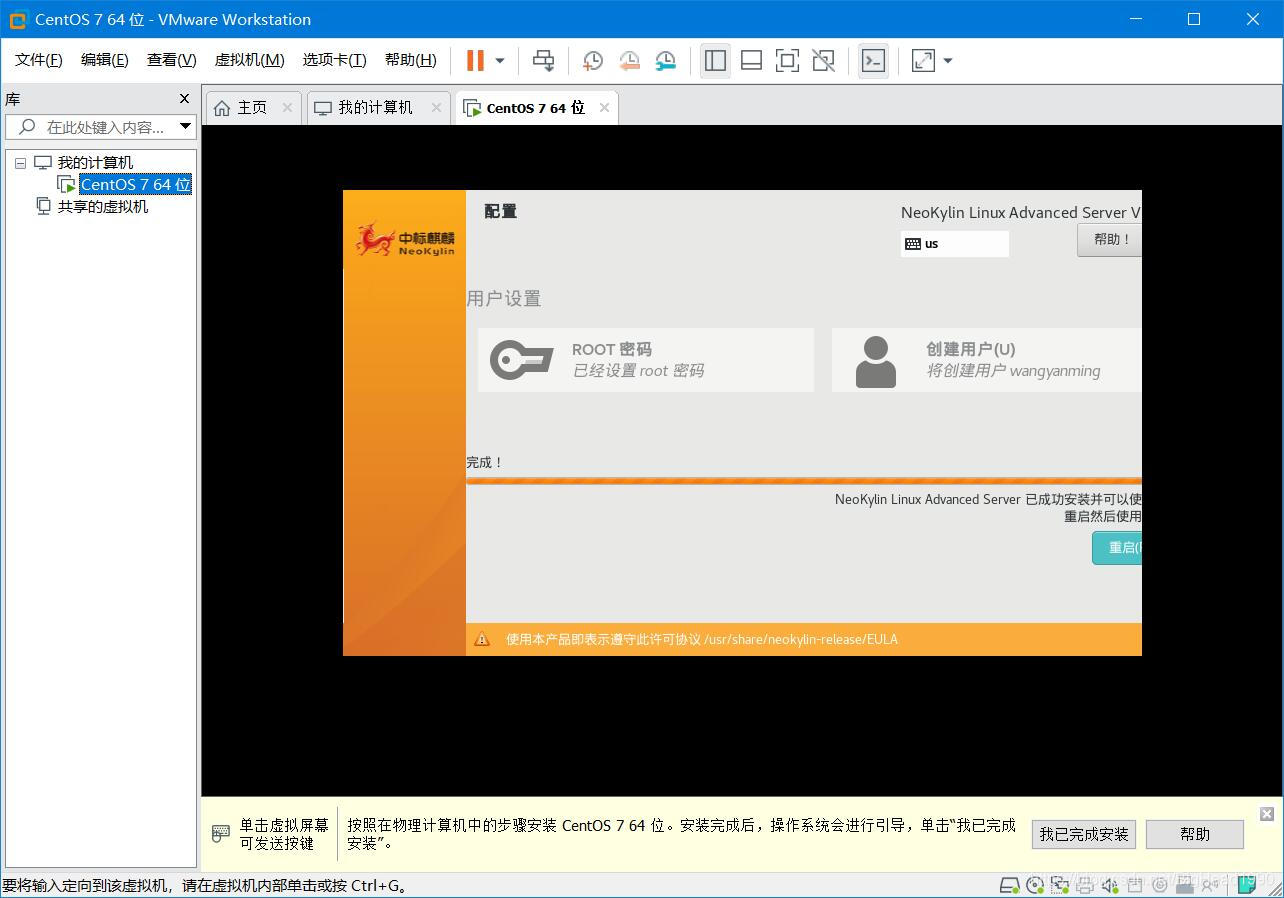Screen dimensions: 1284x898
Task: Dismiss the install hint bar with X
Action: (1267, 814)
